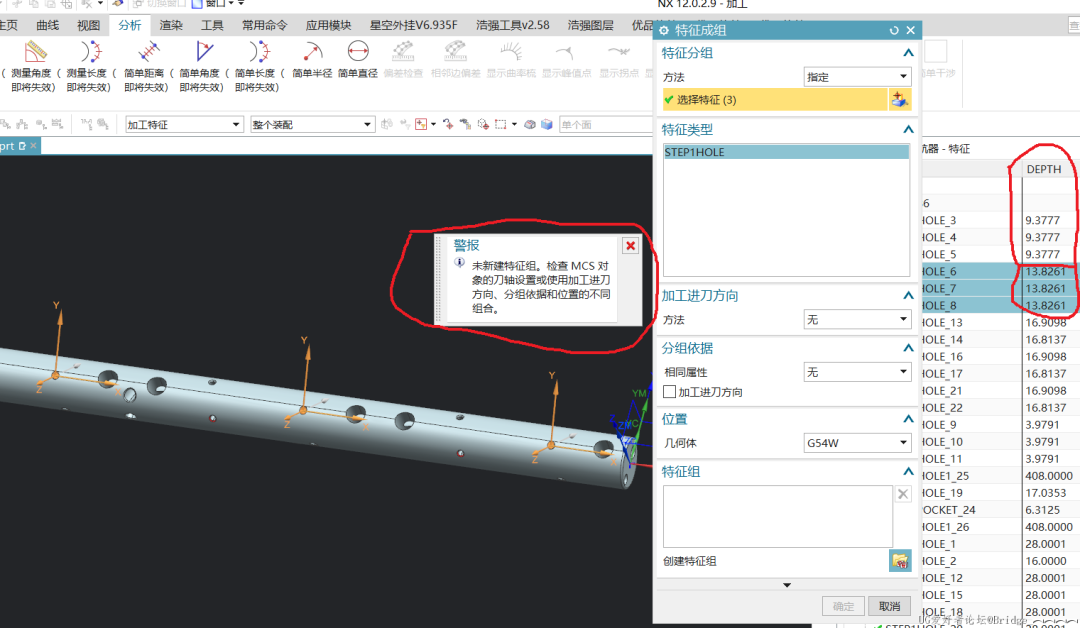Collapse the 分组依据 section

(908, 348)
